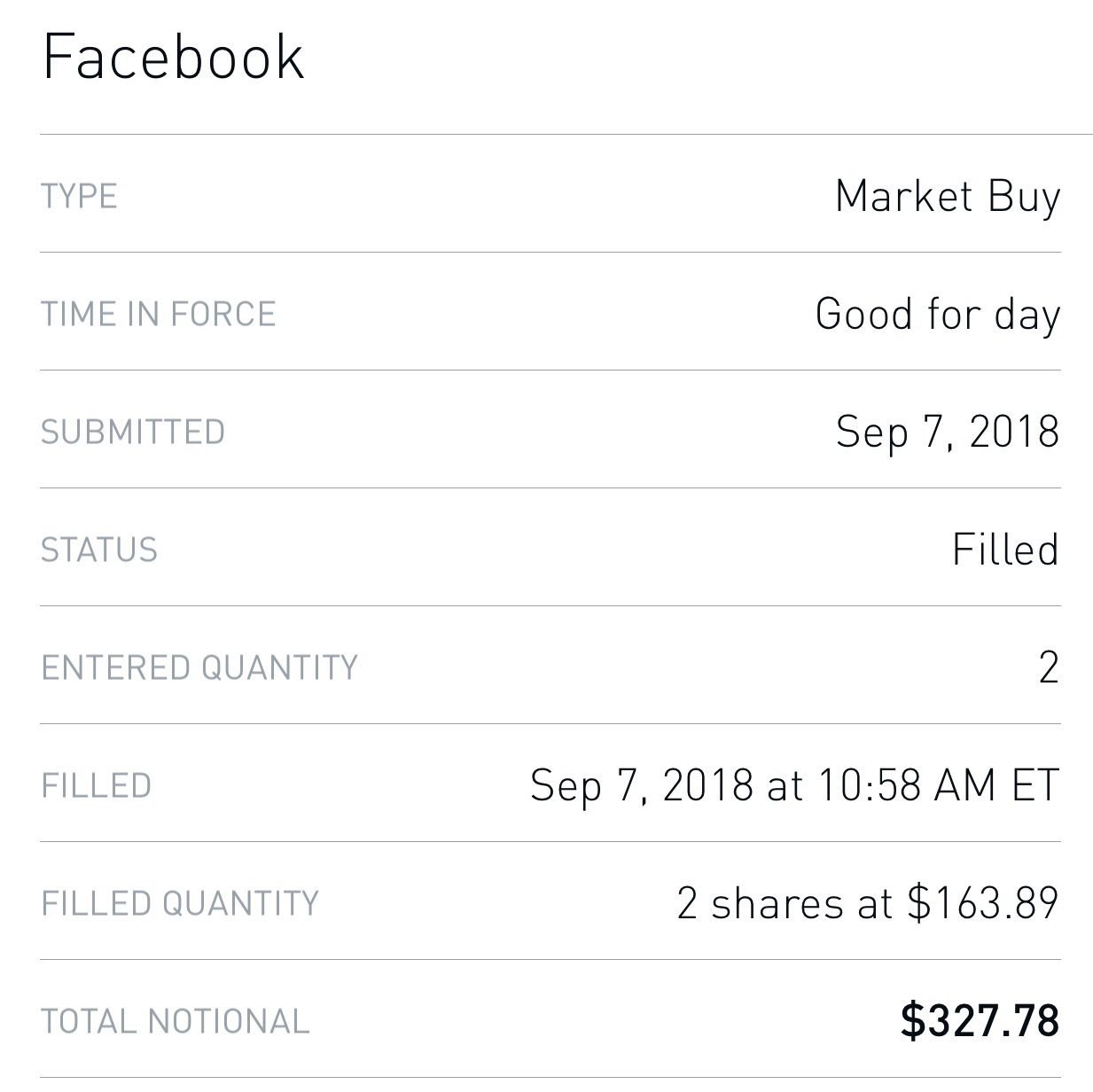Select the FILLED QUANTITY label
1093x1092 pixels.
point(180,903)
